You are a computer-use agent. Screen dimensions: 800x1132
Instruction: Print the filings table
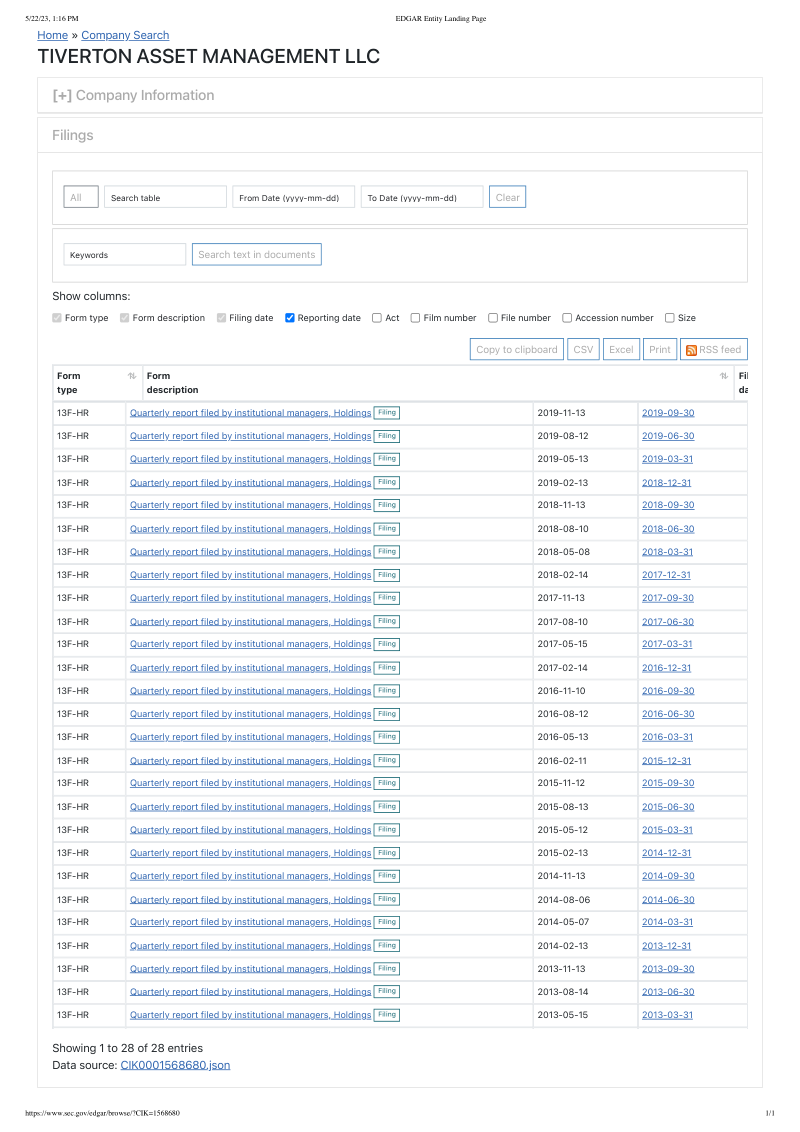[x=660, y=349]
